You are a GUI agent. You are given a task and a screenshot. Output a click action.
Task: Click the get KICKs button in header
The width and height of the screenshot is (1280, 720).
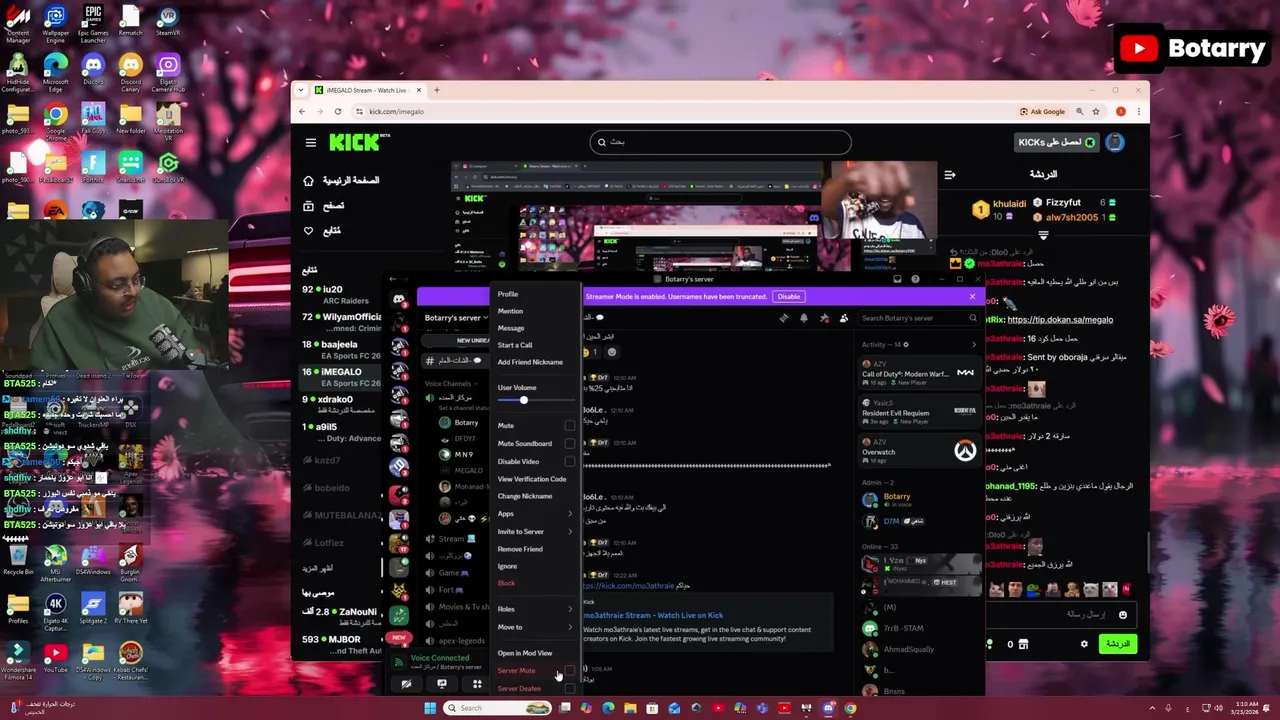pyautogui.click(x=1056, y=142)
